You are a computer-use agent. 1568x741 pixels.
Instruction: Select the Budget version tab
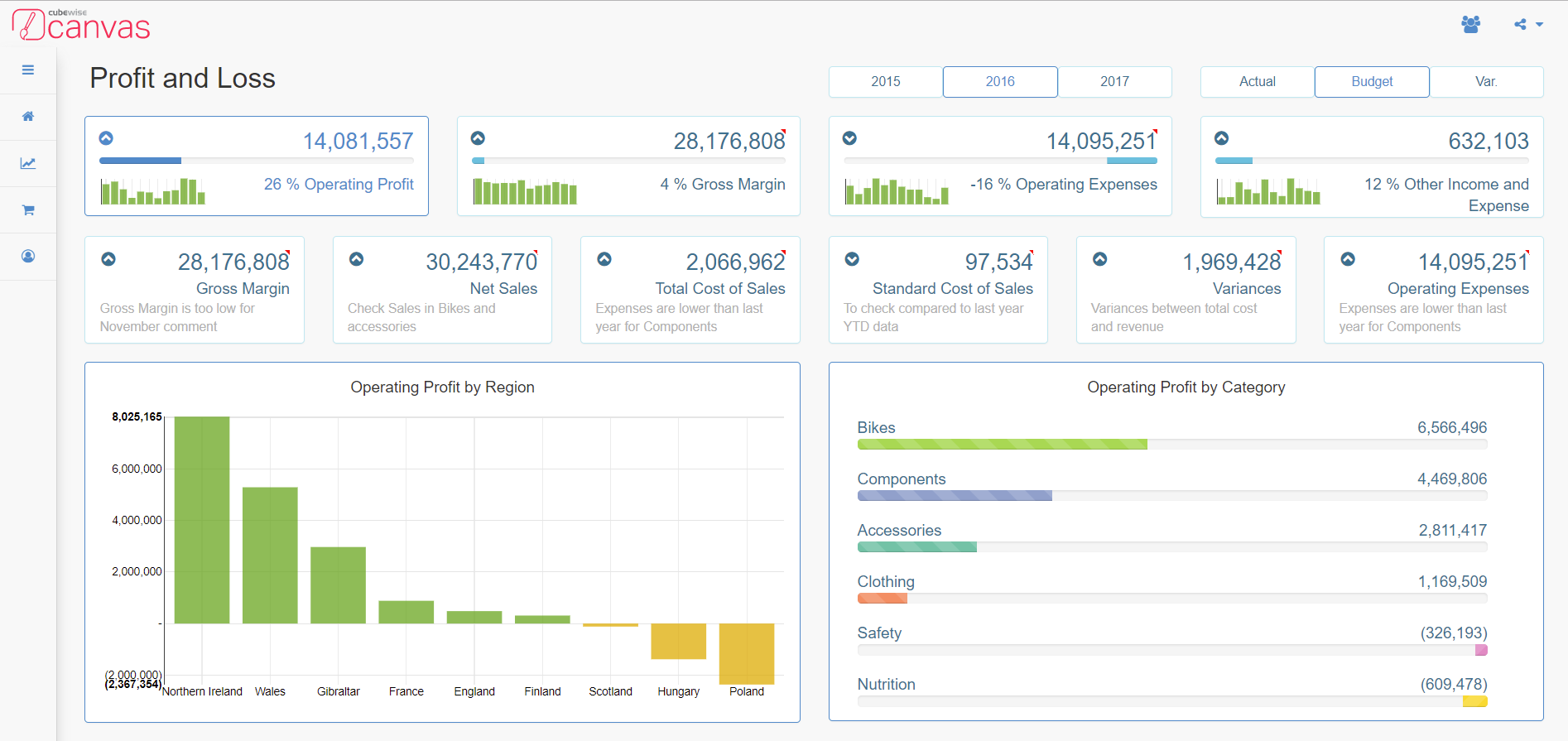click(x=1372, y=82)
